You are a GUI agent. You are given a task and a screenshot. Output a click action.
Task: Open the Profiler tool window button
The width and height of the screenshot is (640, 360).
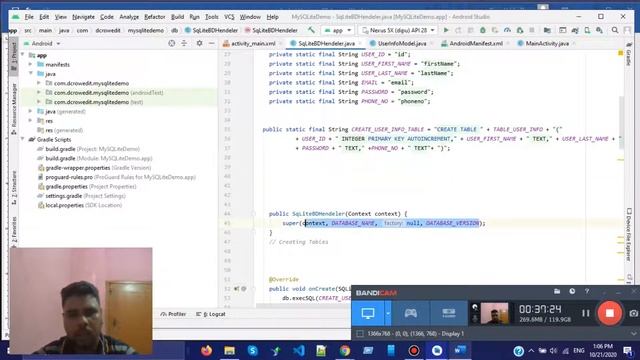(x=173, y=314)
